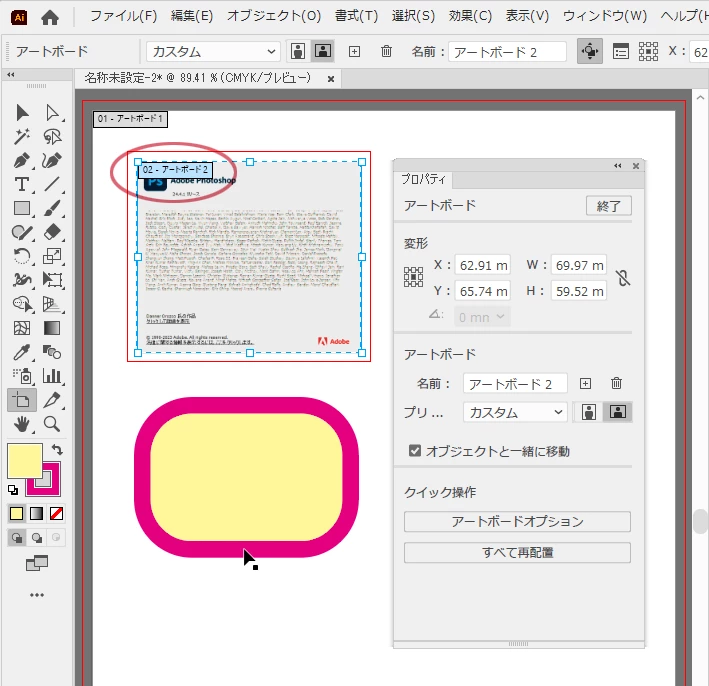Image resolution: width=709 pixels, height=686 pixels.
Task: Set paint type to None
Action: click(56, 513)
